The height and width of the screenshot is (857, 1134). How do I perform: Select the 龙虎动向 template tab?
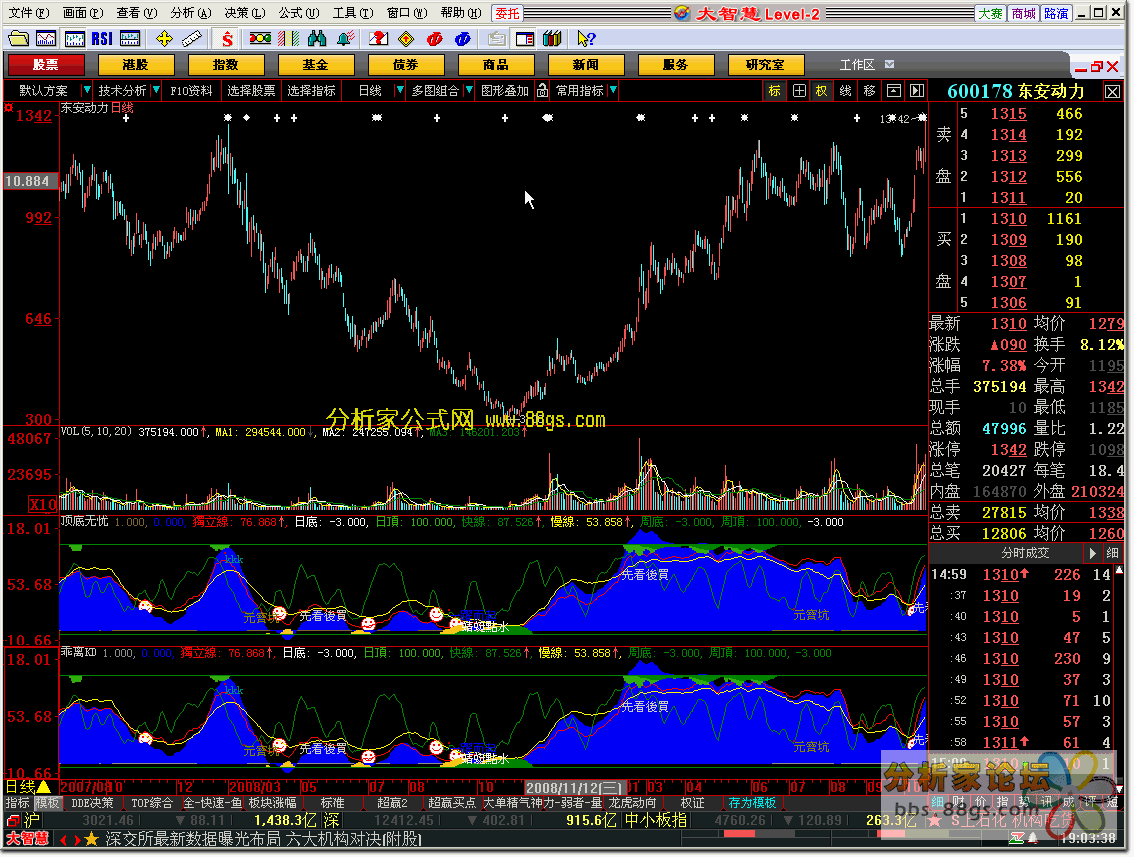(633, 803)
